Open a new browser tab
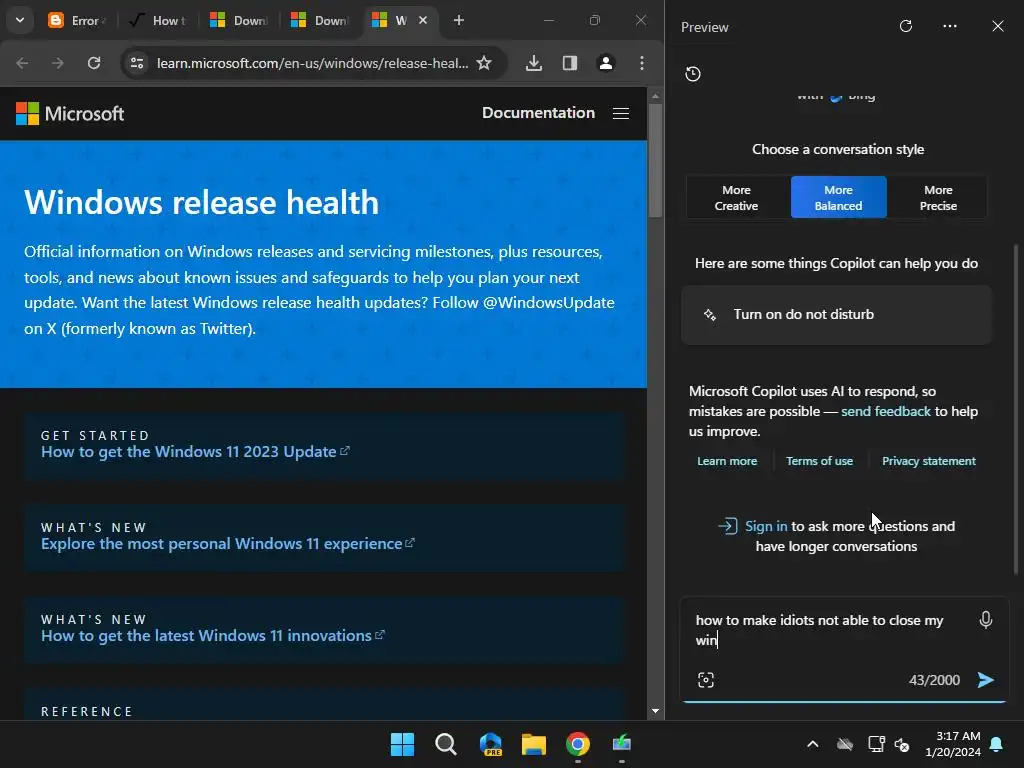 click(x=458, y=20)
